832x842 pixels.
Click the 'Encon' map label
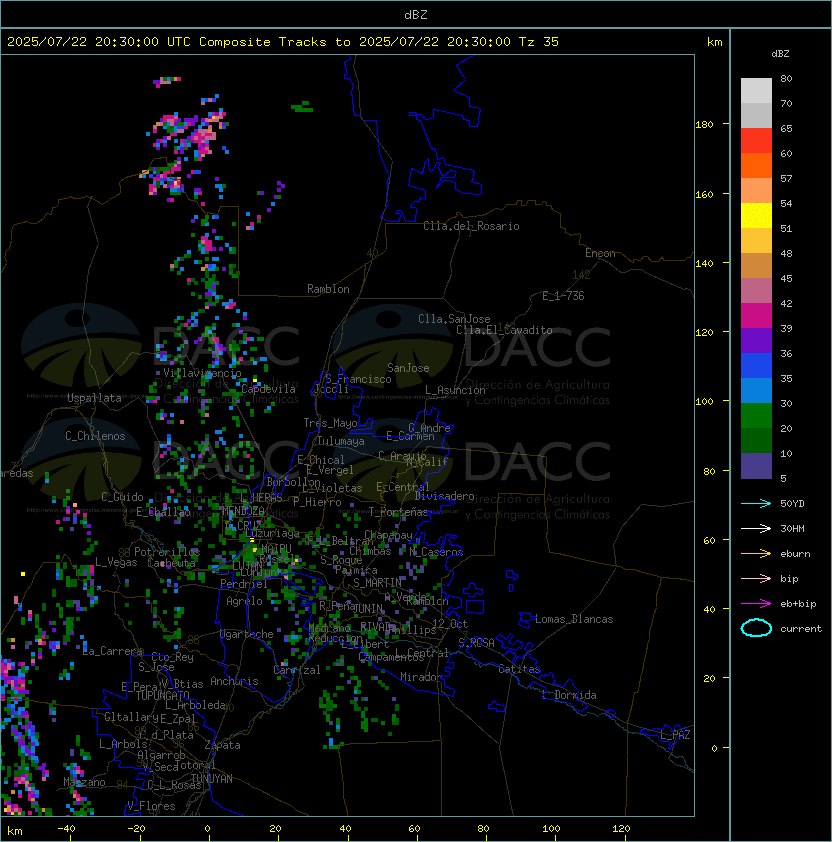tap(600, 253)
